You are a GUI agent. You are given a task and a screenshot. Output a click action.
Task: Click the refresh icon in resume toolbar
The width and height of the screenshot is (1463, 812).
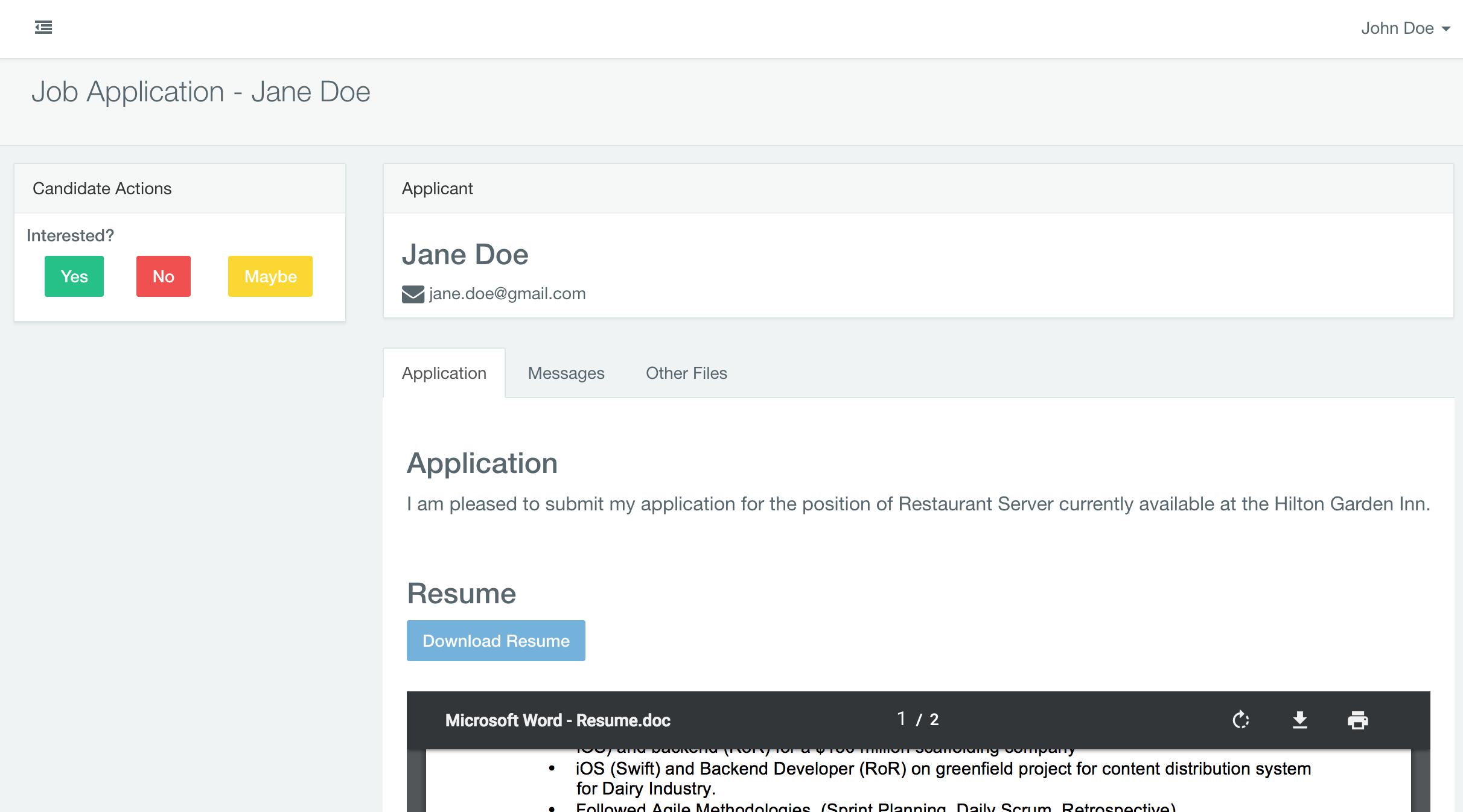point(1241,719)
